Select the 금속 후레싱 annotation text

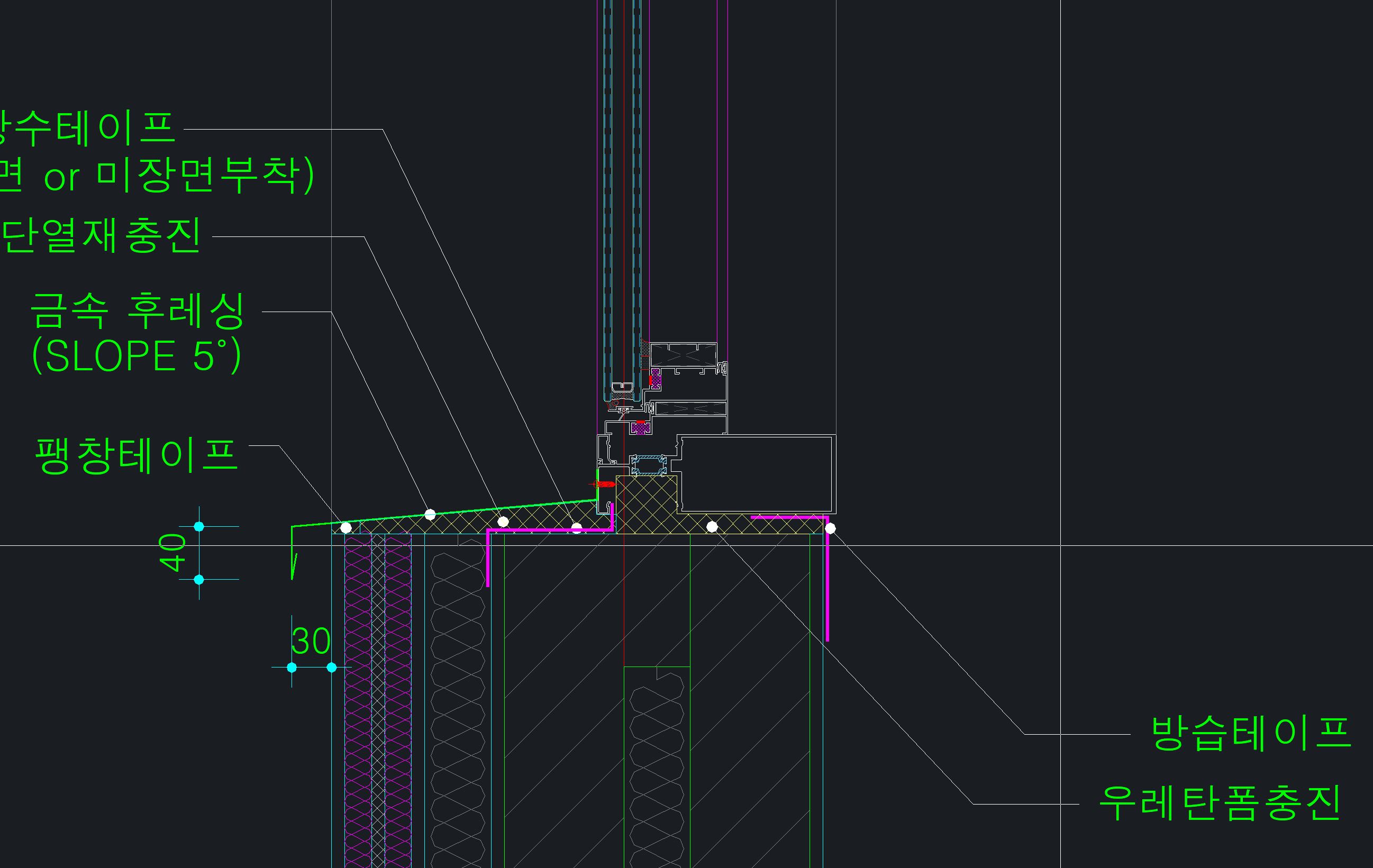click(x=137, y=310)
